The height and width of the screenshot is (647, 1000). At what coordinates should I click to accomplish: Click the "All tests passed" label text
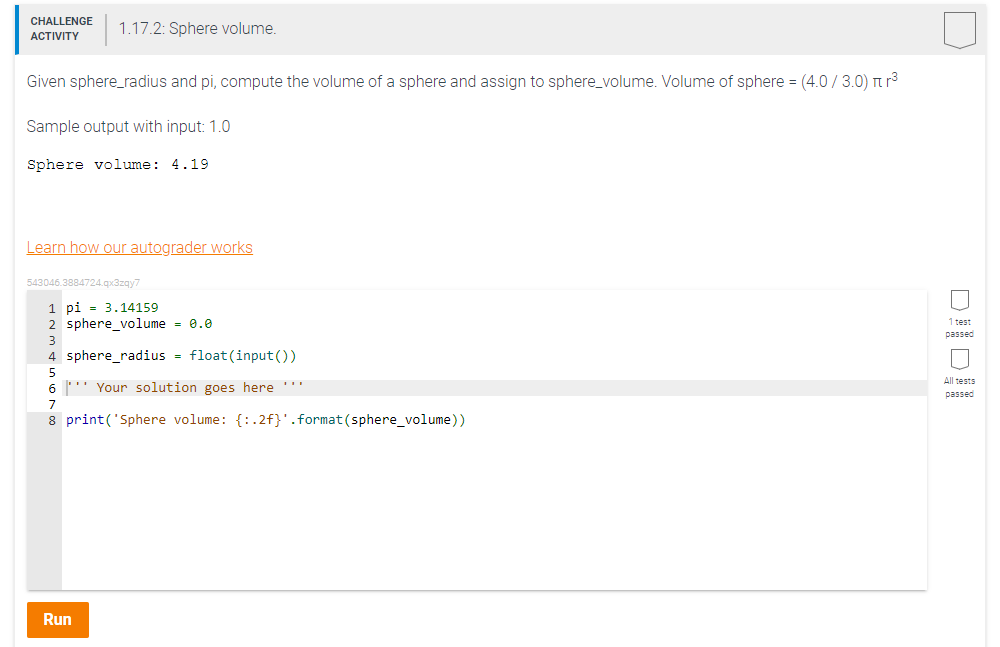coord(959,388)
